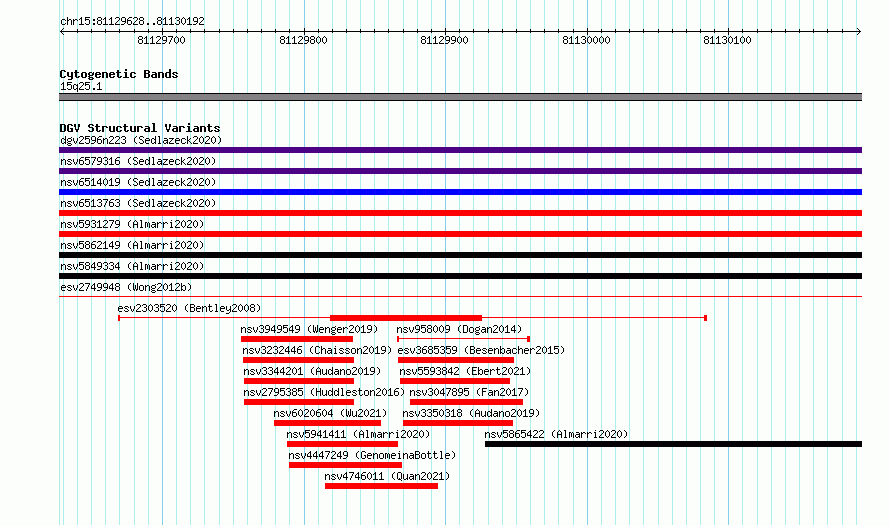Open nsv5865422 (Almarri2020) label
Image resolution: width=890 pixels, height=525 pixels.
click(x=556, y=434)
